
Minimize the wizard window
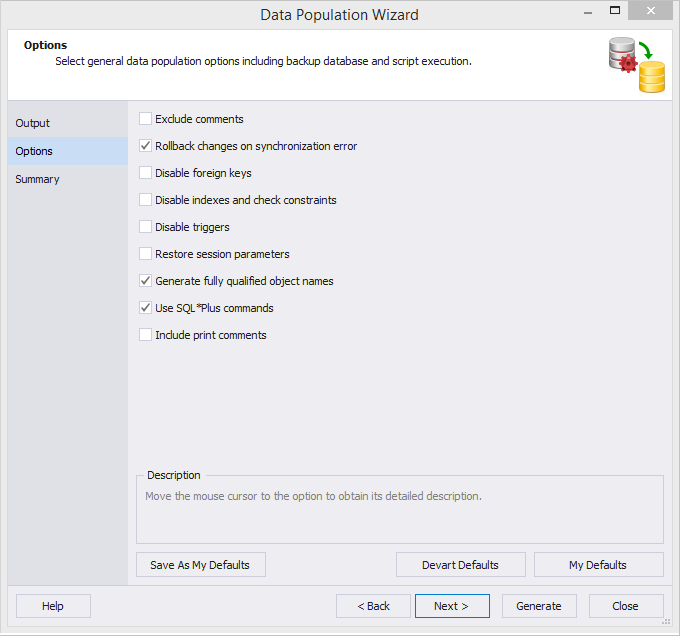pyautogui.click(x=588, y=11)
